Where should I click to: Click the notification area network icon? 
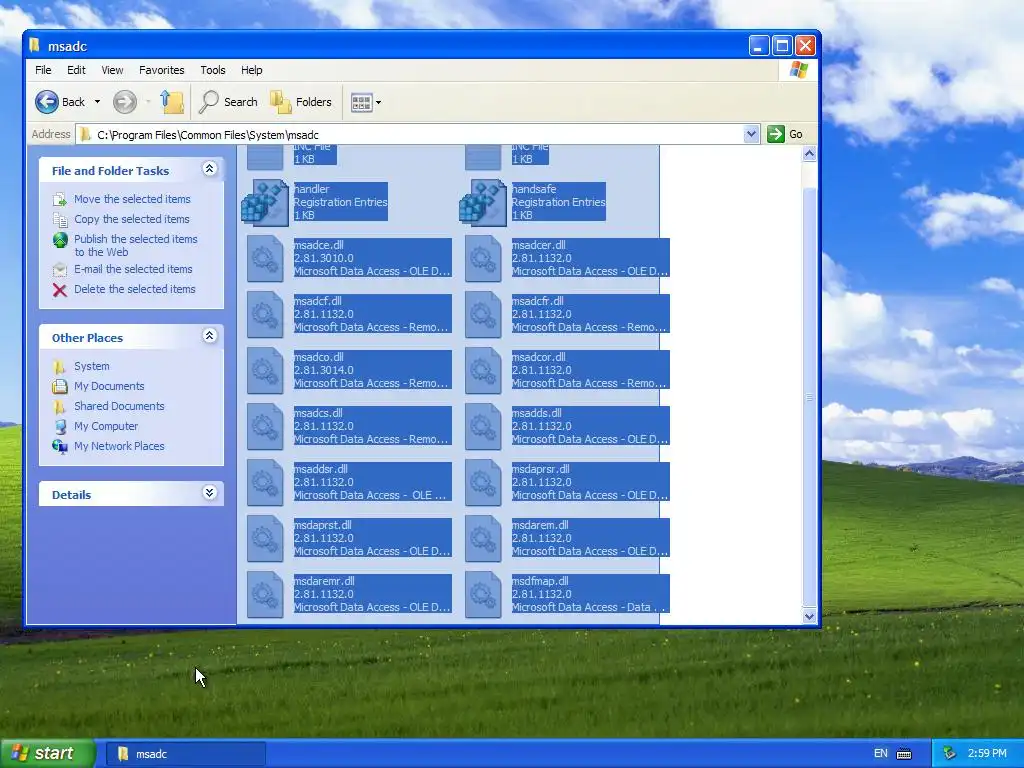click(x=950, y=754)
